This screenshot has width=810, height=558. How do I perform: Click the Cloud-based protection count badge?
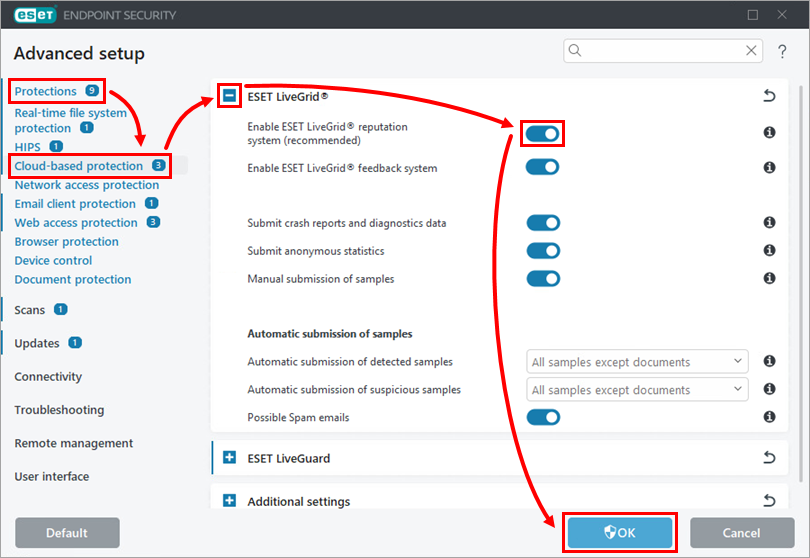pyautogui.click(x=159, y=165)
